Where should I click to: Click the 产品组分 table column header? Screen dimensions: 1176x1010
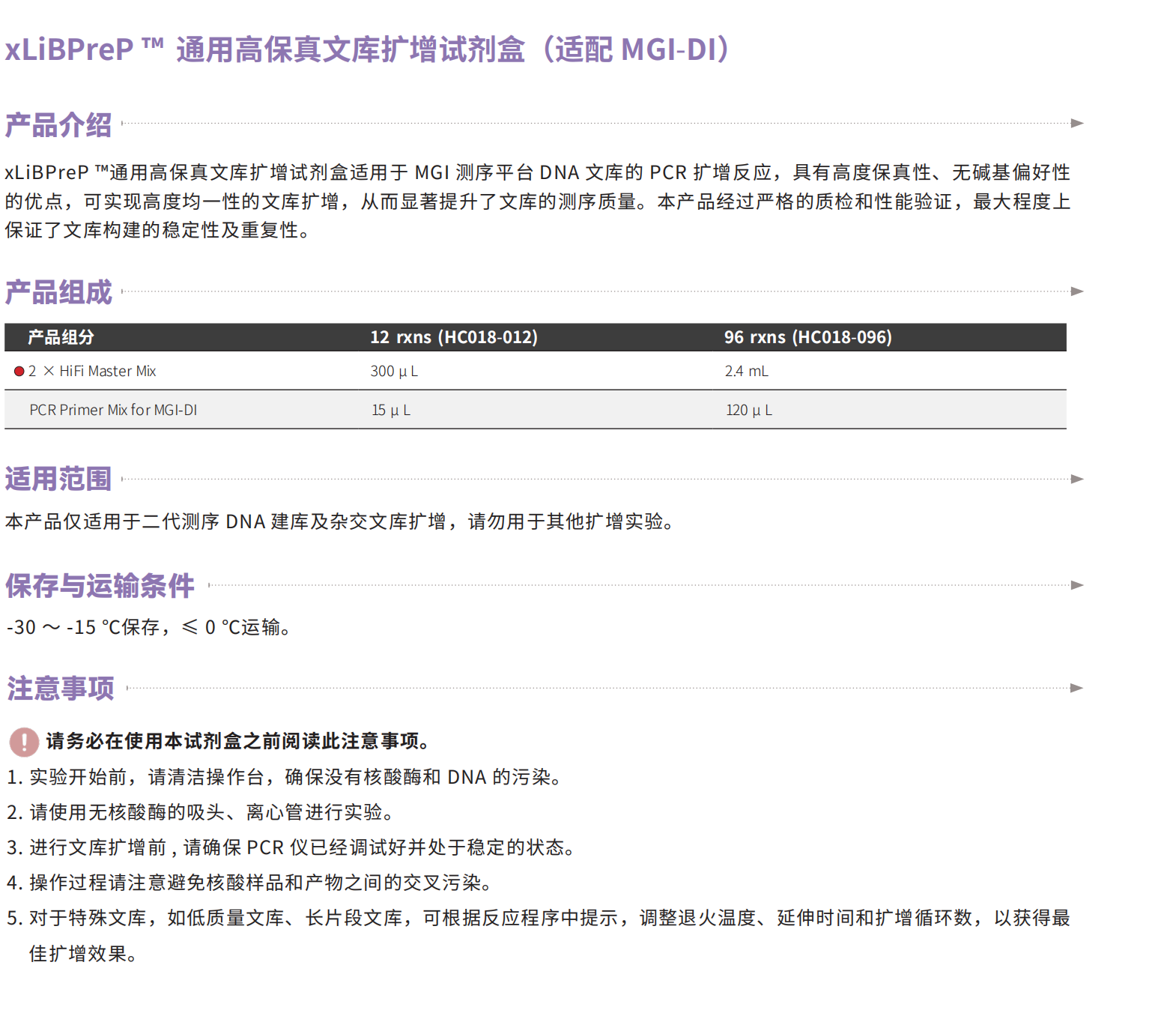pyautogui.click(x=61, y=337)
